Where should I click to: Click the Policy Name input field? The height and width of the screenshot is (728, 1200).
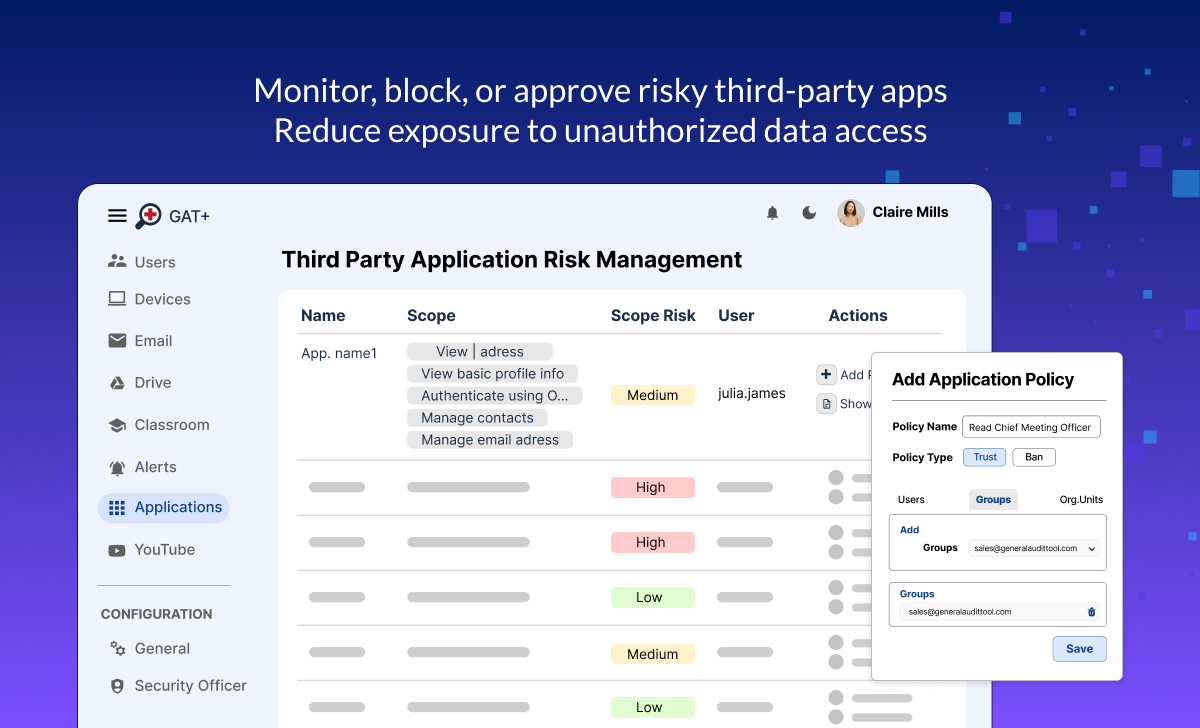[1030, 426]
